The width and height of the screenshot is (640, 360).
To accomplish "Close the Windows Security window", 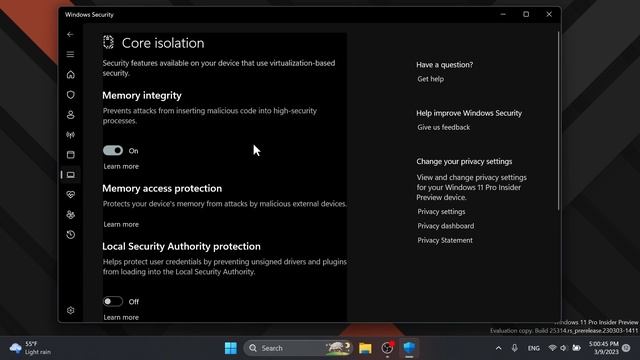I will tap(549, 14).
